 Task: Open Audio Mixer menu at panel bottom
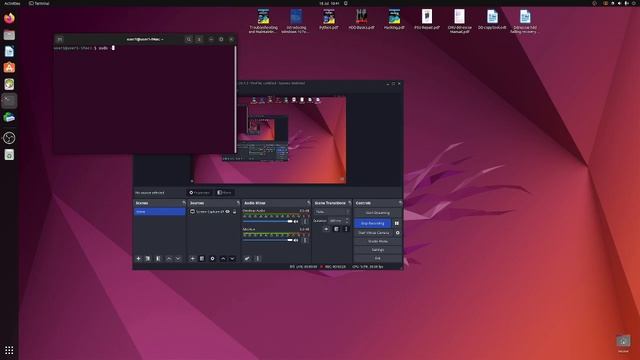click(x=258, y=259)
